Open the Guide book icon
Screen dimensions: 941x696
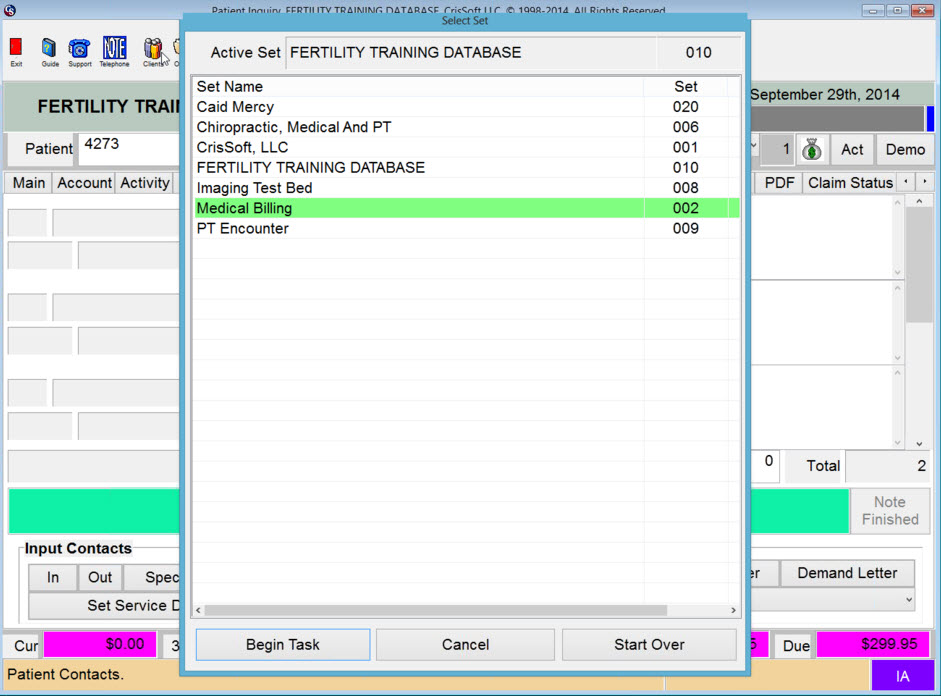coord(48,48)
